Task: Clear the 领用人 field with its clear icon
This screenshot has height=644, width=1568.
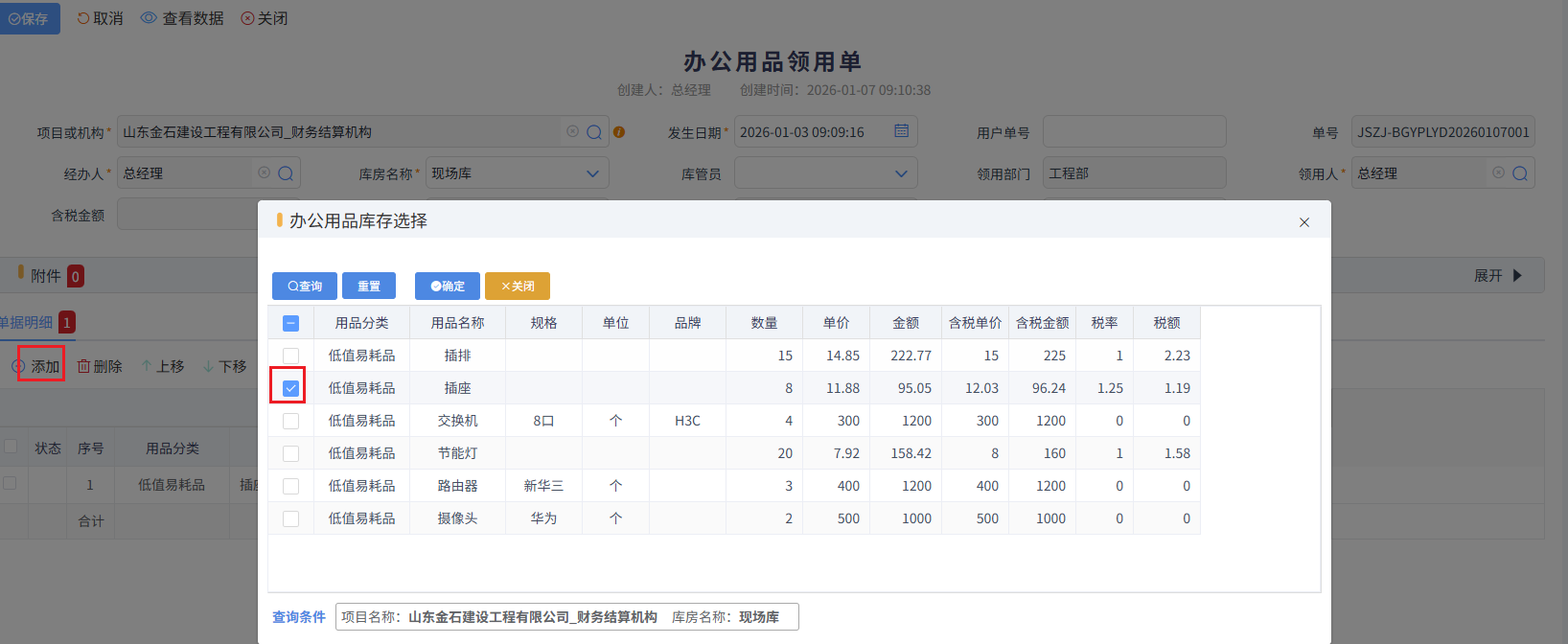Action: (1498, 172)
